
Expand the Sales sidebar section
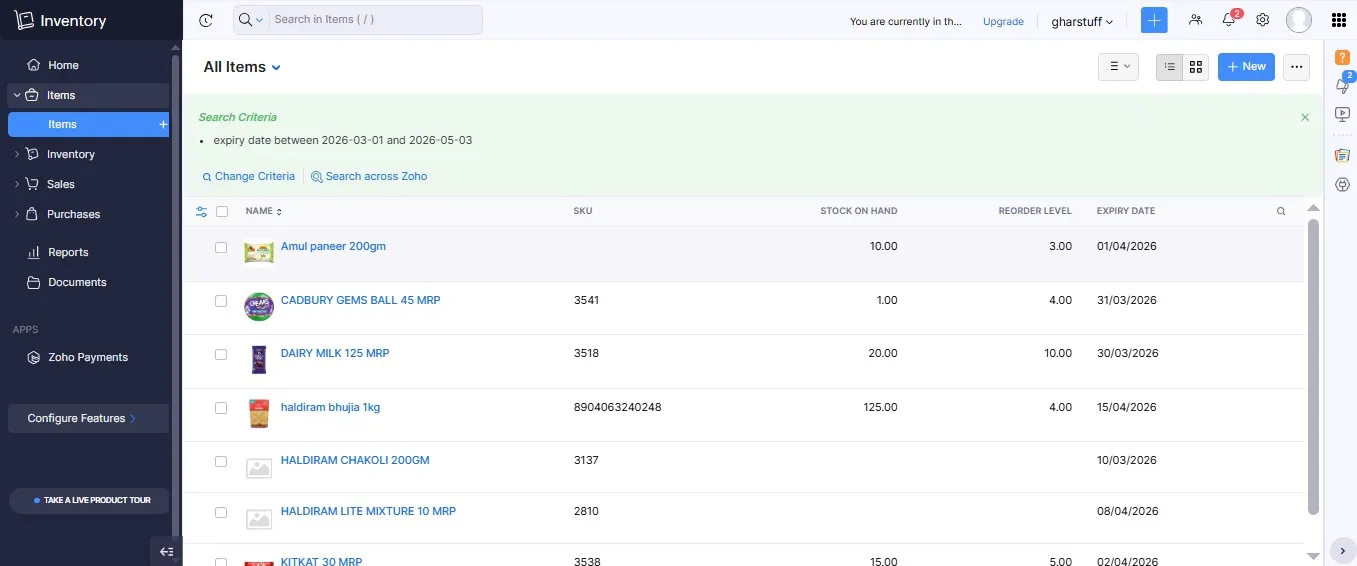pyautogui.click(x=17, y=184)
